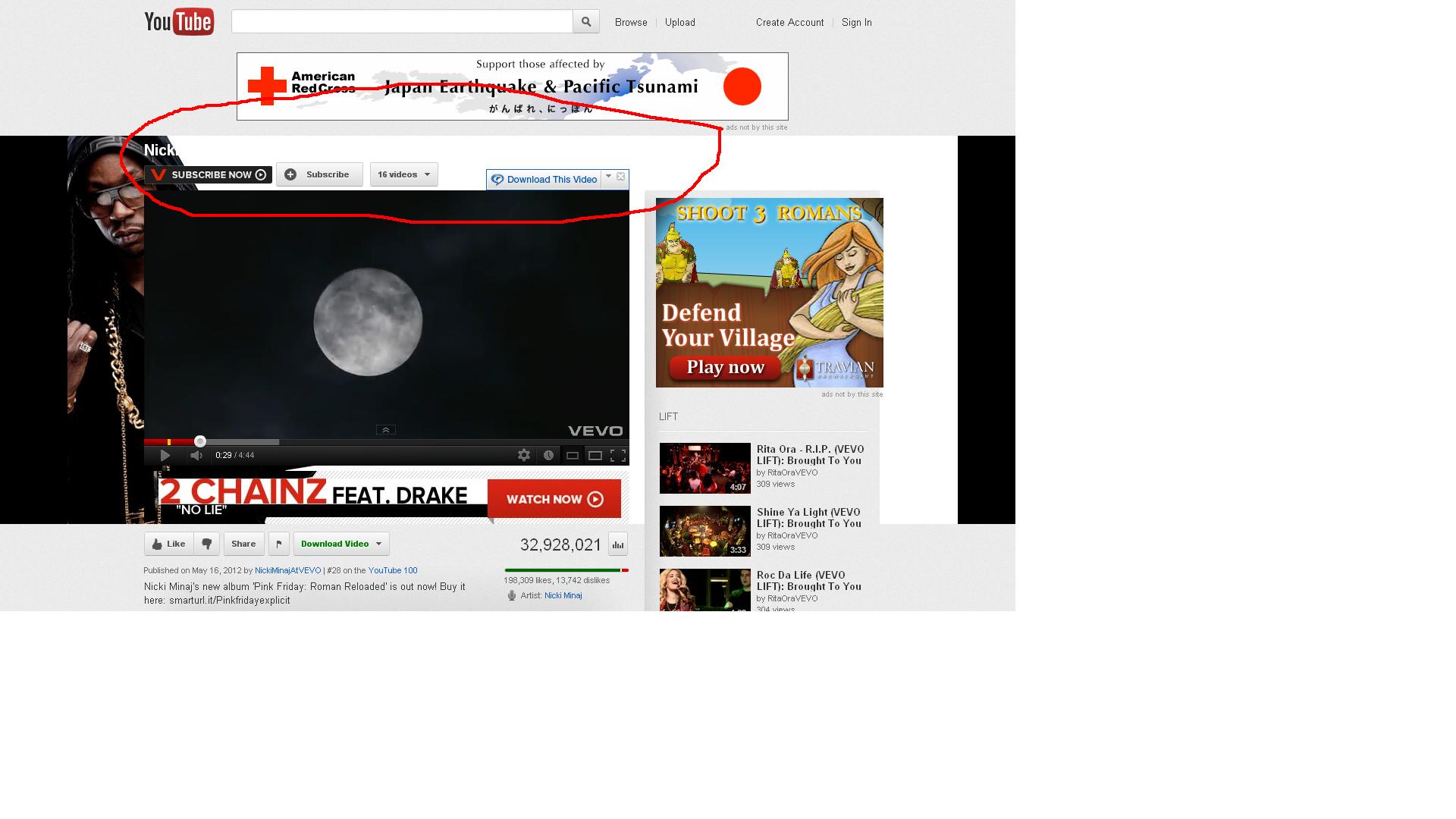Like the video with thumbs-up
Viewport: 1456px width, 819px height.
[169, 544]
